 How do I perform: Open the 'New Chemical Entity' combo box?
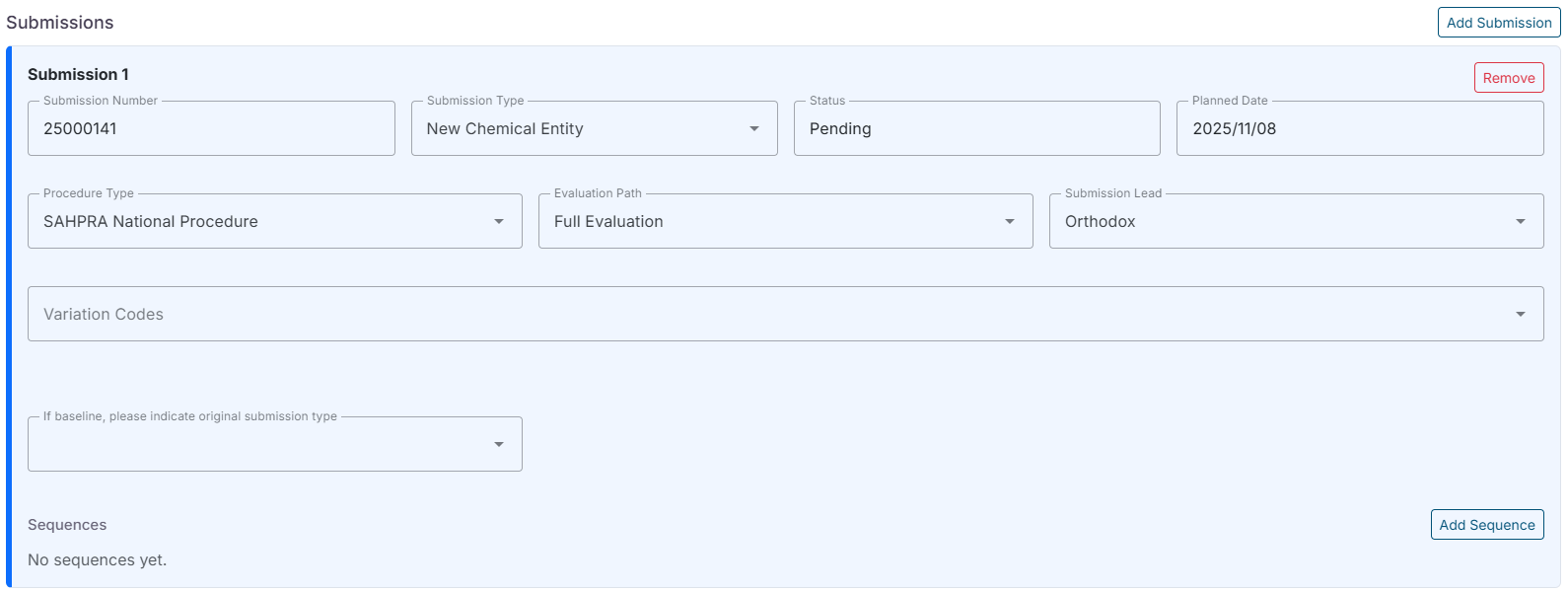point(582,129)
